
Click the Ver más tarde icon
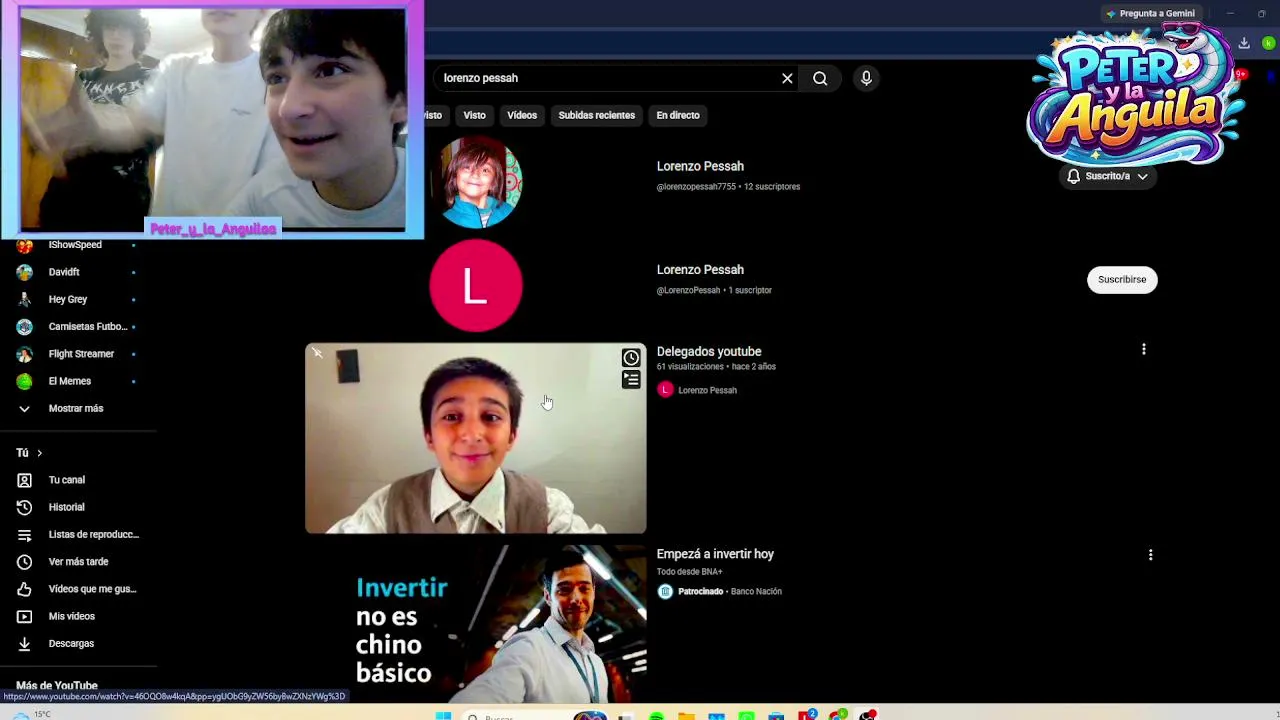25,562
